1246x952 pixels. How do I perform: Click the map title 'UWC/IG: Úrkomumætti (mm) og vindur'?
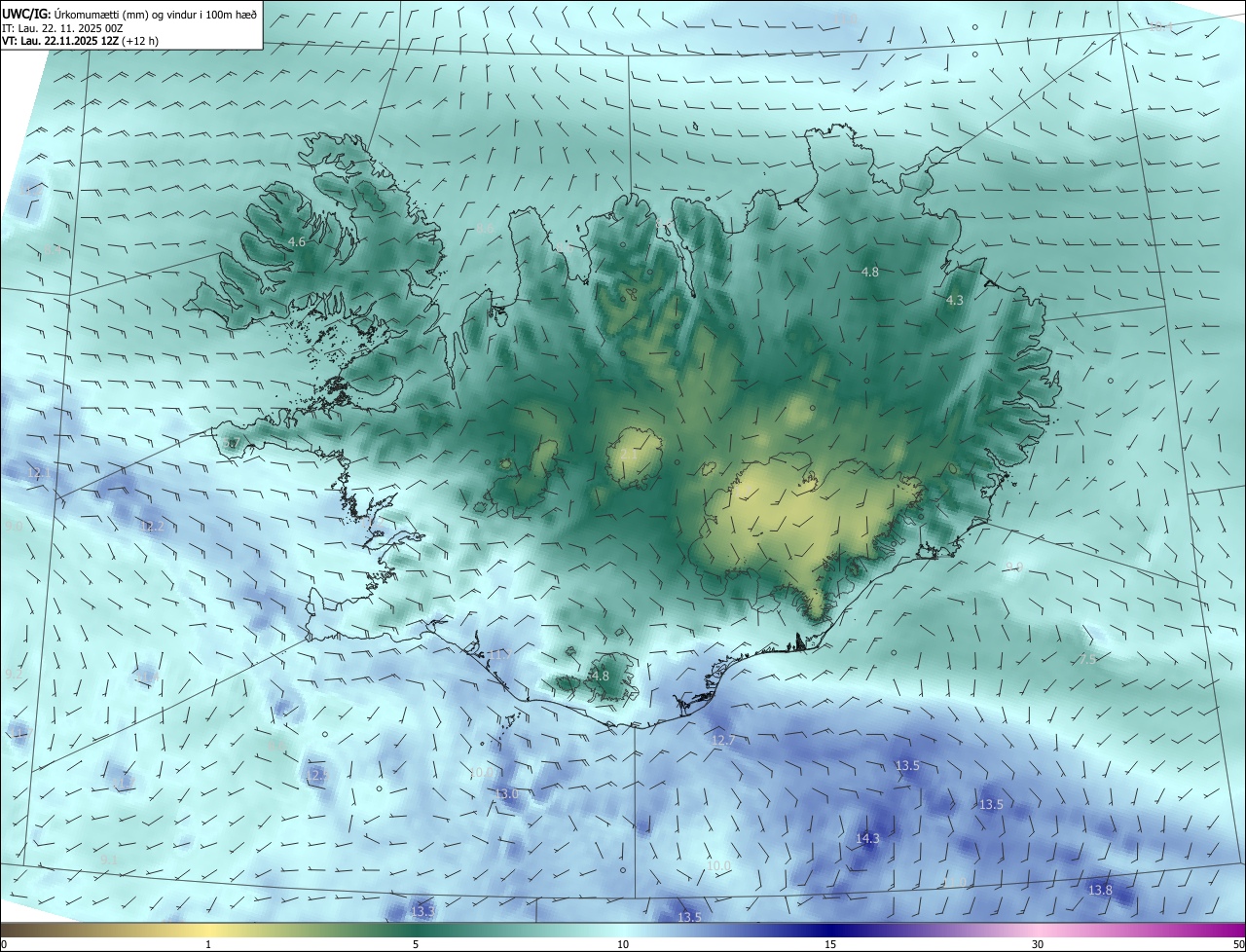128,15
